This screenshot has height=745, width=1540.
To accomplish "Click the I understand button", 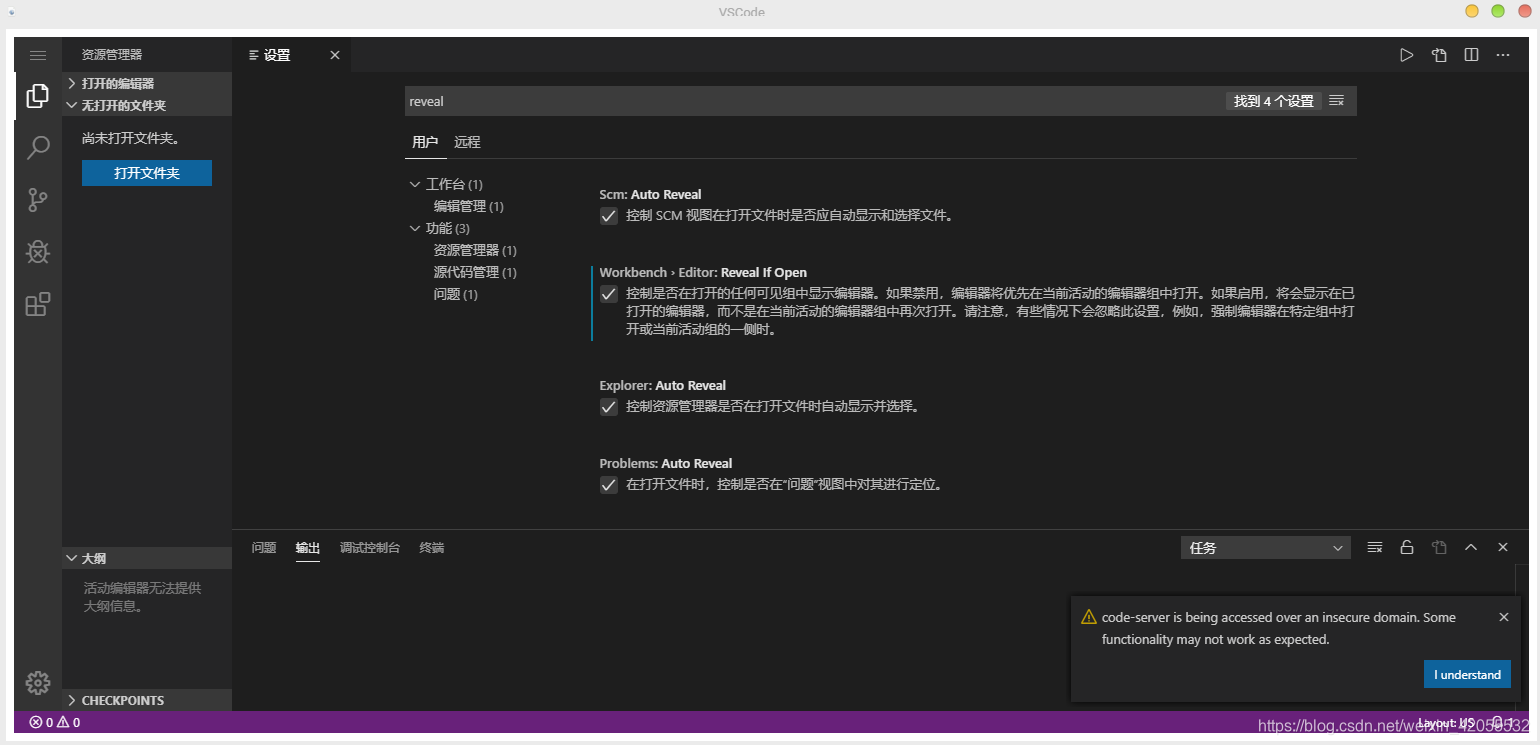I will [1467, 674].
